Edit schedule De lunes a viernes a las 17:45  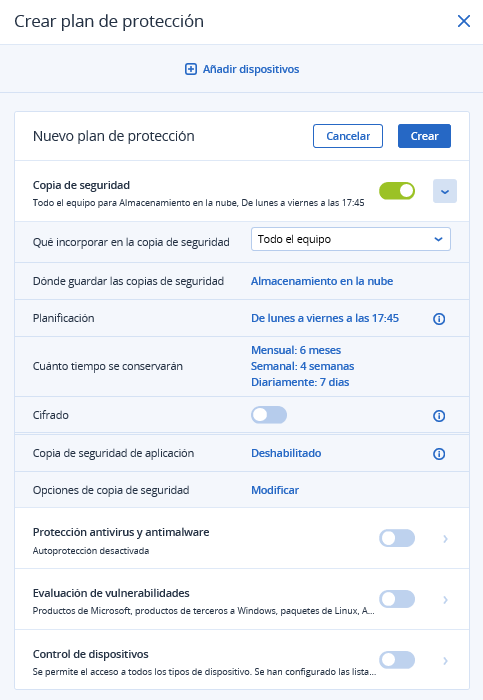(x=325, y=318)
